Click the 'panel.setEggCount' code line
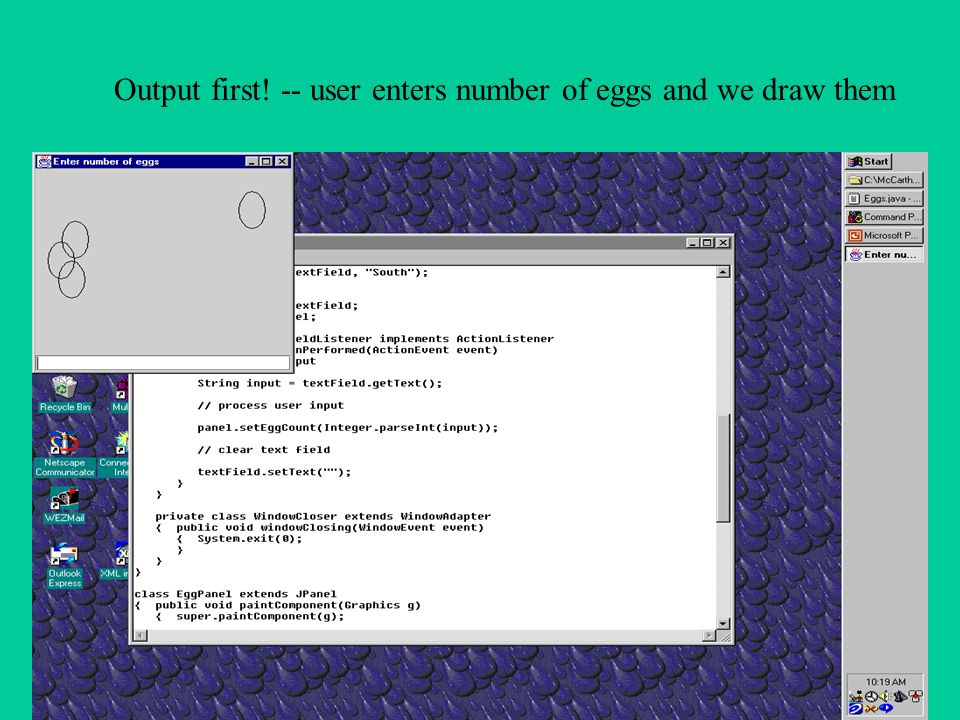960x720 pixels. click(347, 427)
